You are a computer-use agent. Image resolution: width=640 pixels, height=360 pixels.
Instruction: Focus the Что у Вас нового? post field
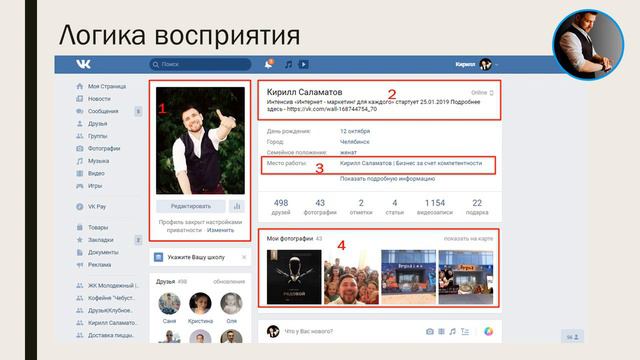309,331
